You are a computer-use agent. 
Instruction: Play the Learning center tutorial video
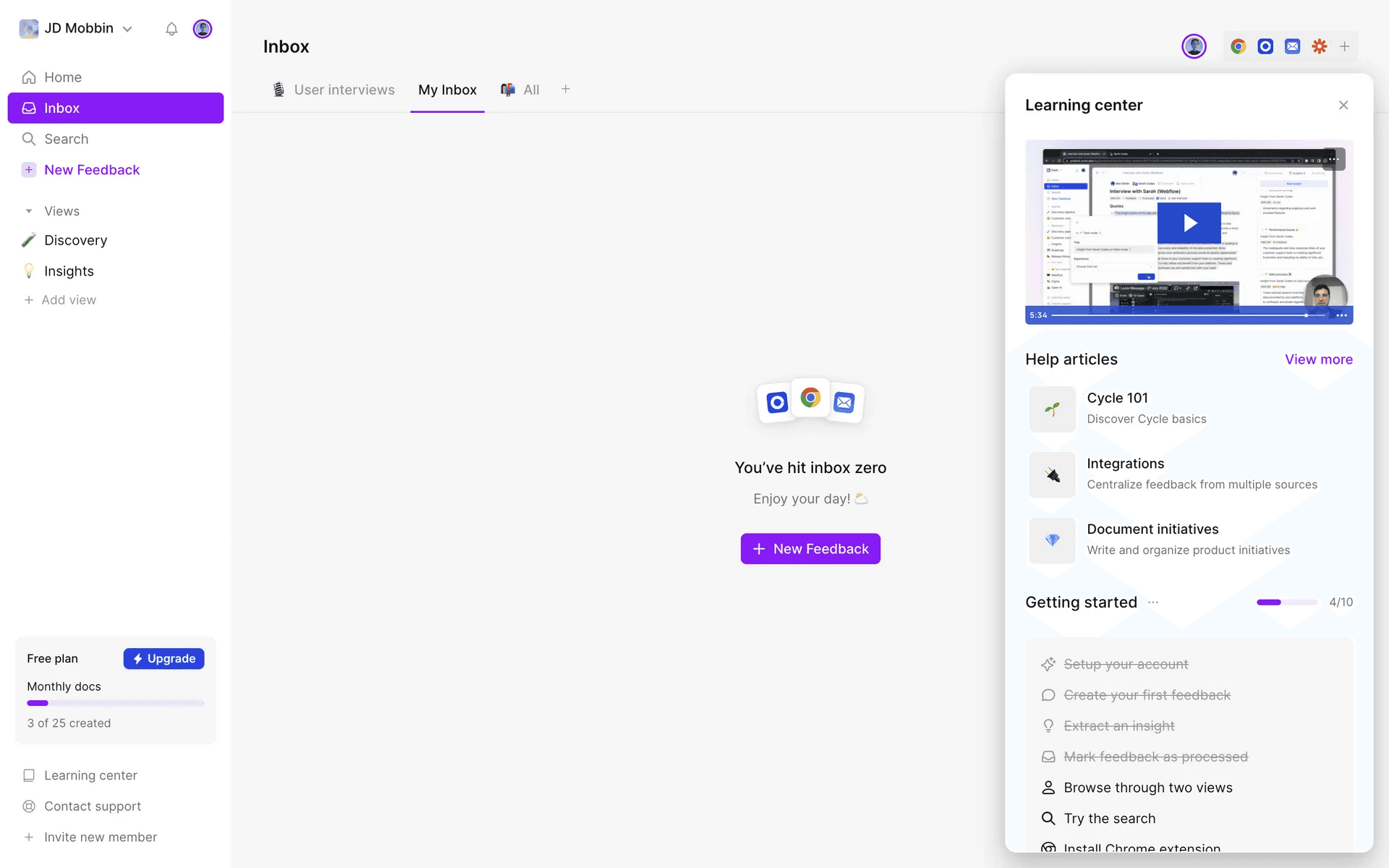(1189, 223)
